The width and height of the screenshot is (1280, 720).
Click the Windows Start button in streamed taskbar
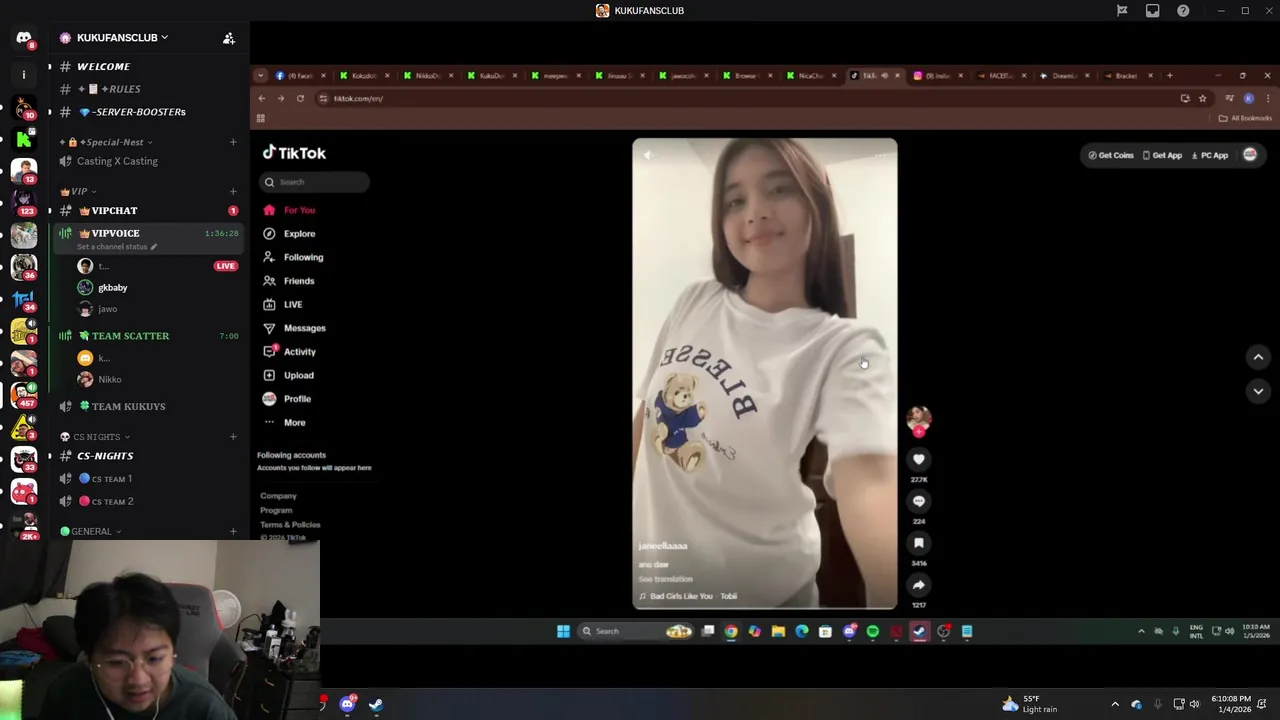click(563, 631)
